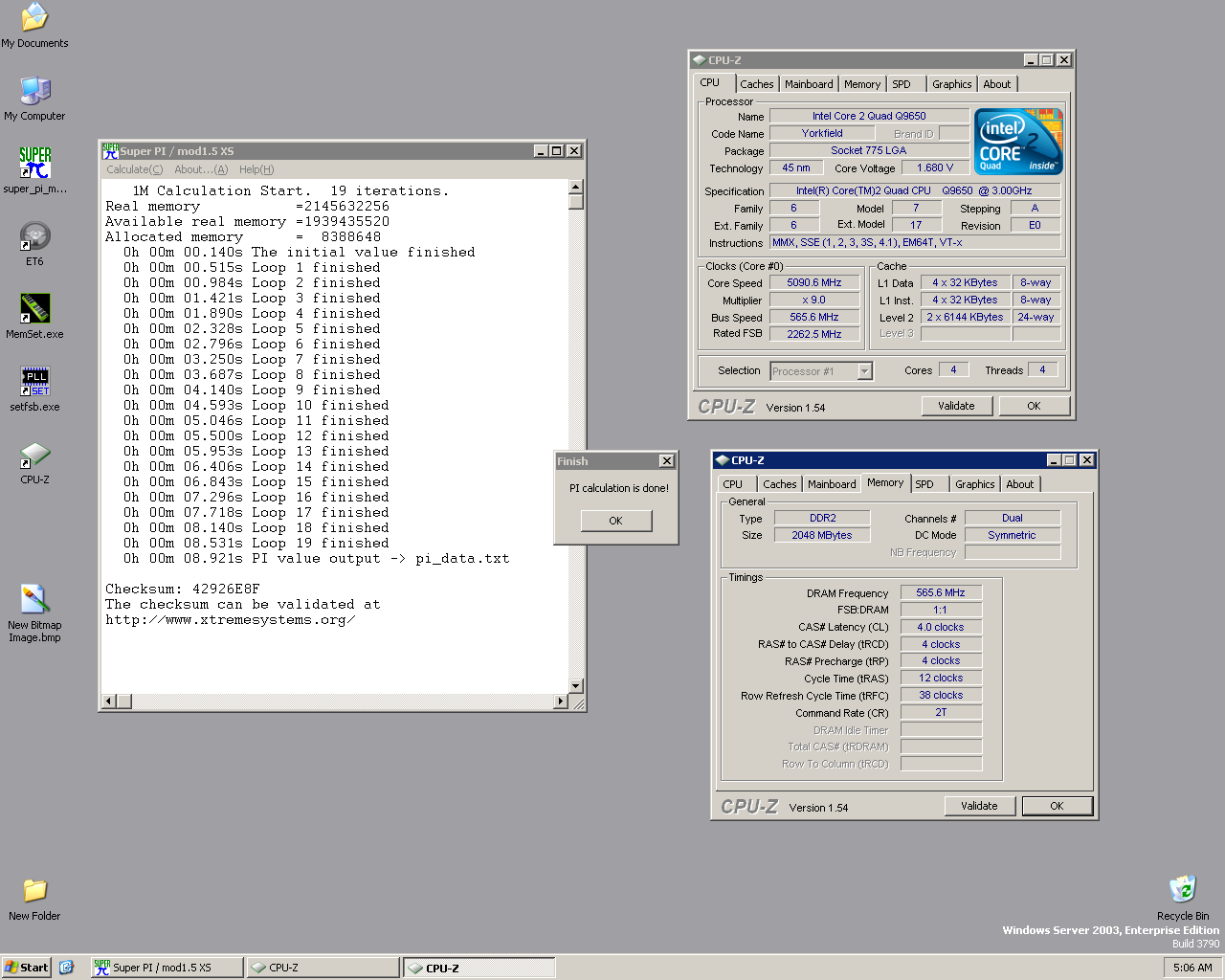Click Rated FSB 2262.5 MHz value
This screenshot has height=980, width=1225.
coord(814,335)
